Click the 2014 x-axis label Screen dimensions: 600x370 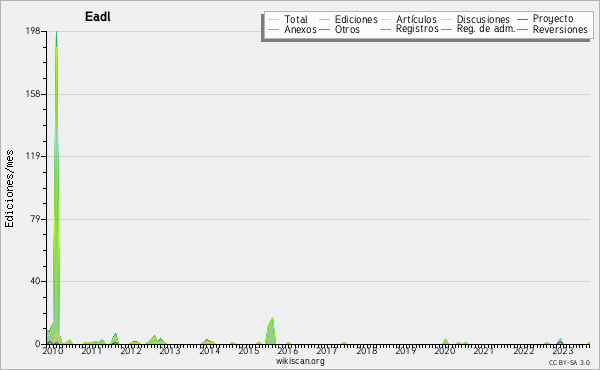[210, 351]
